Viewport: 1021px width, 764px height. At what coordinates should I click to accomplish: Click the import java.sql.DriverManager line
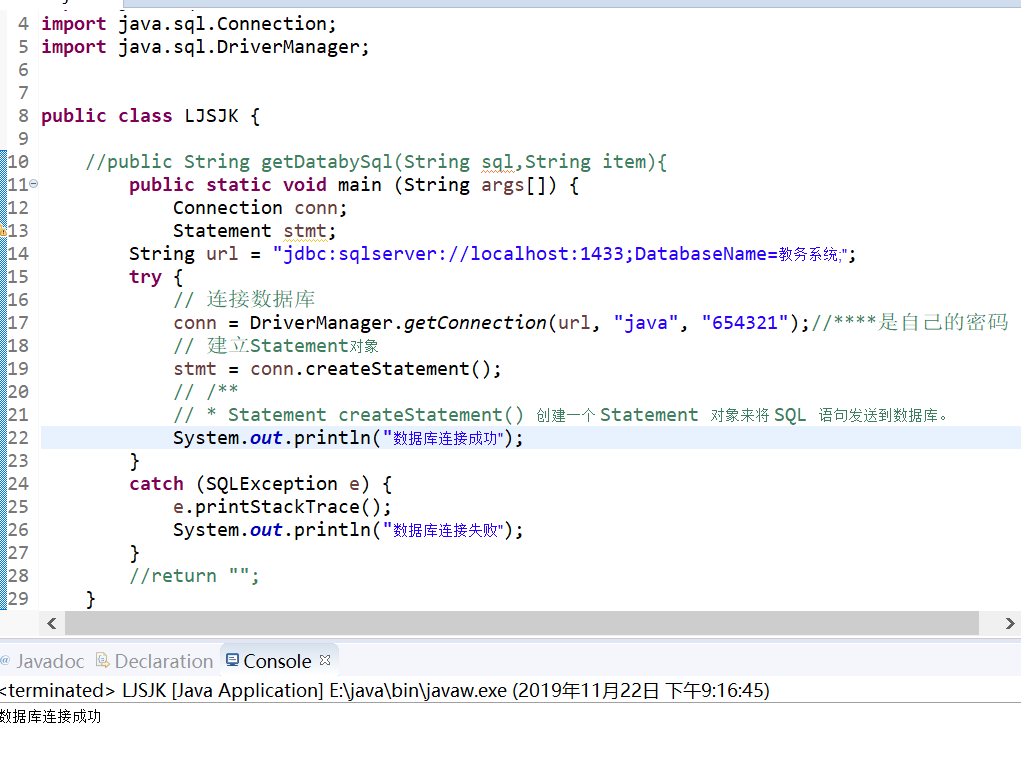(200, 46)
